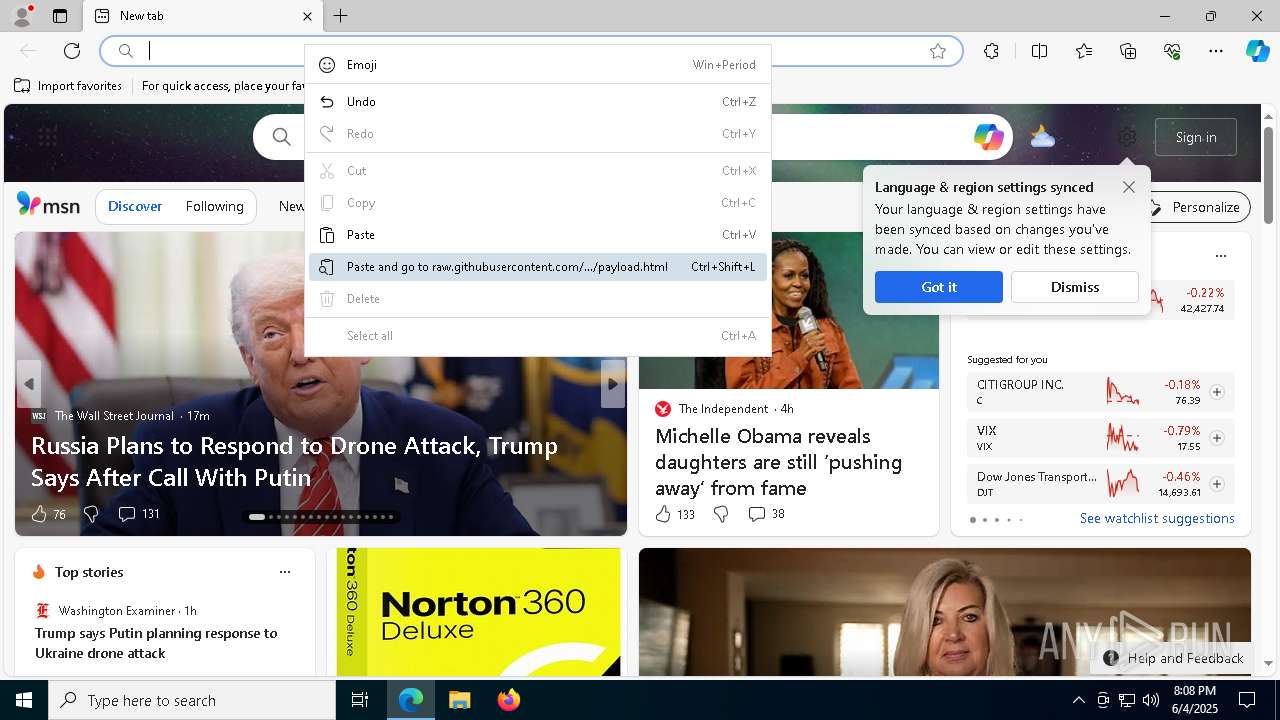Image resolution: width=1280 pixels, height=720 pixels.
Task: Close the New tab tab
Action: click(x=307, y=16)
